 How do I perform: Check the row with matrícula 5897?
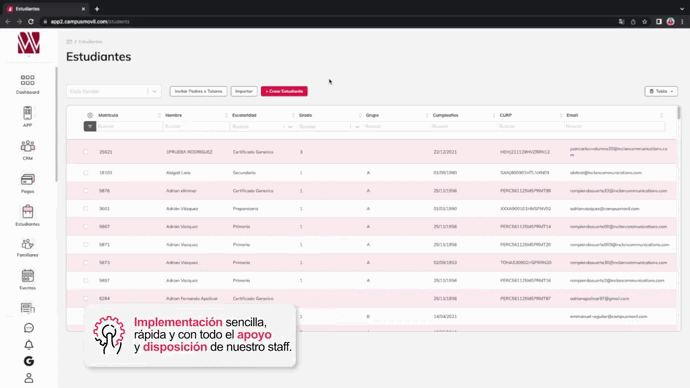(x=86, y=280)
